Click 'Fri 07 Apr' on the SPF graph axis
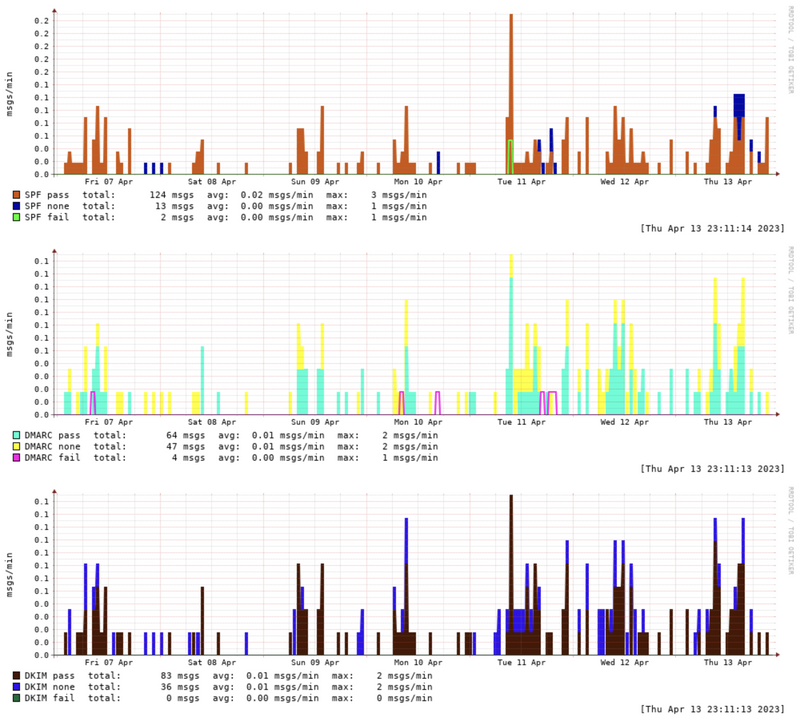 click(109, 182)
